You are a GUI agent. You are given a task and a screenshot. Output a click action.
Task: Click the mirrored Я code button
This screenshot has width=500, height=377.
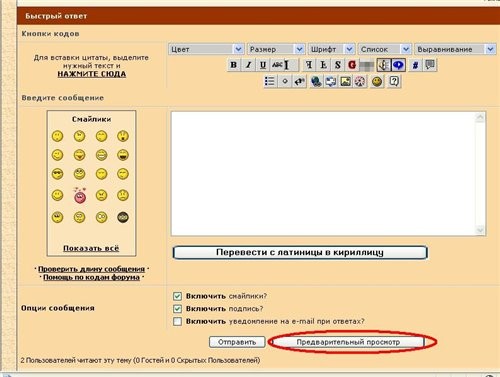pos(309,65)
